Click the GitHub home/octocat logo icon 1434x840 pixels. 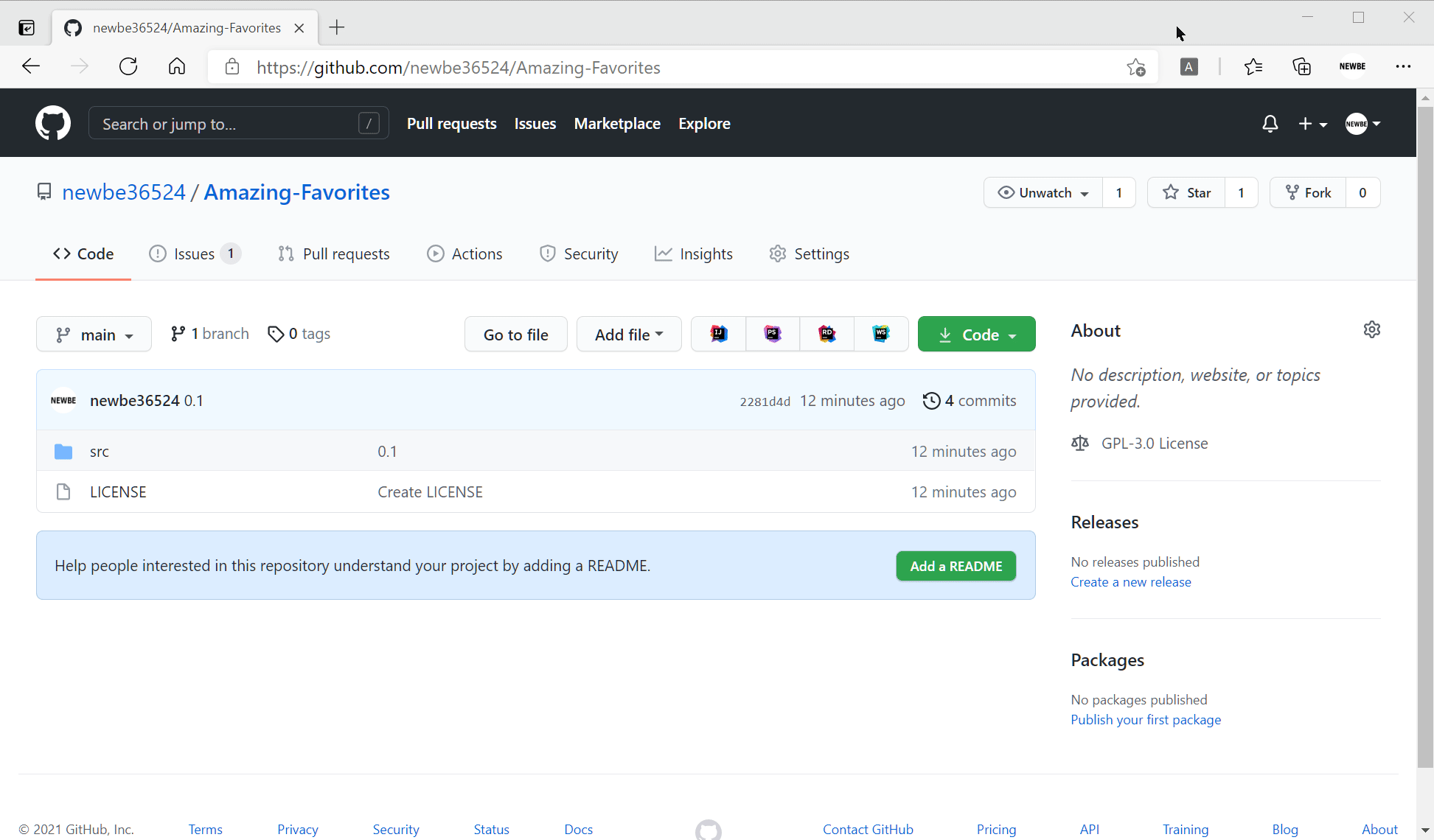click(x=52, y=123)
